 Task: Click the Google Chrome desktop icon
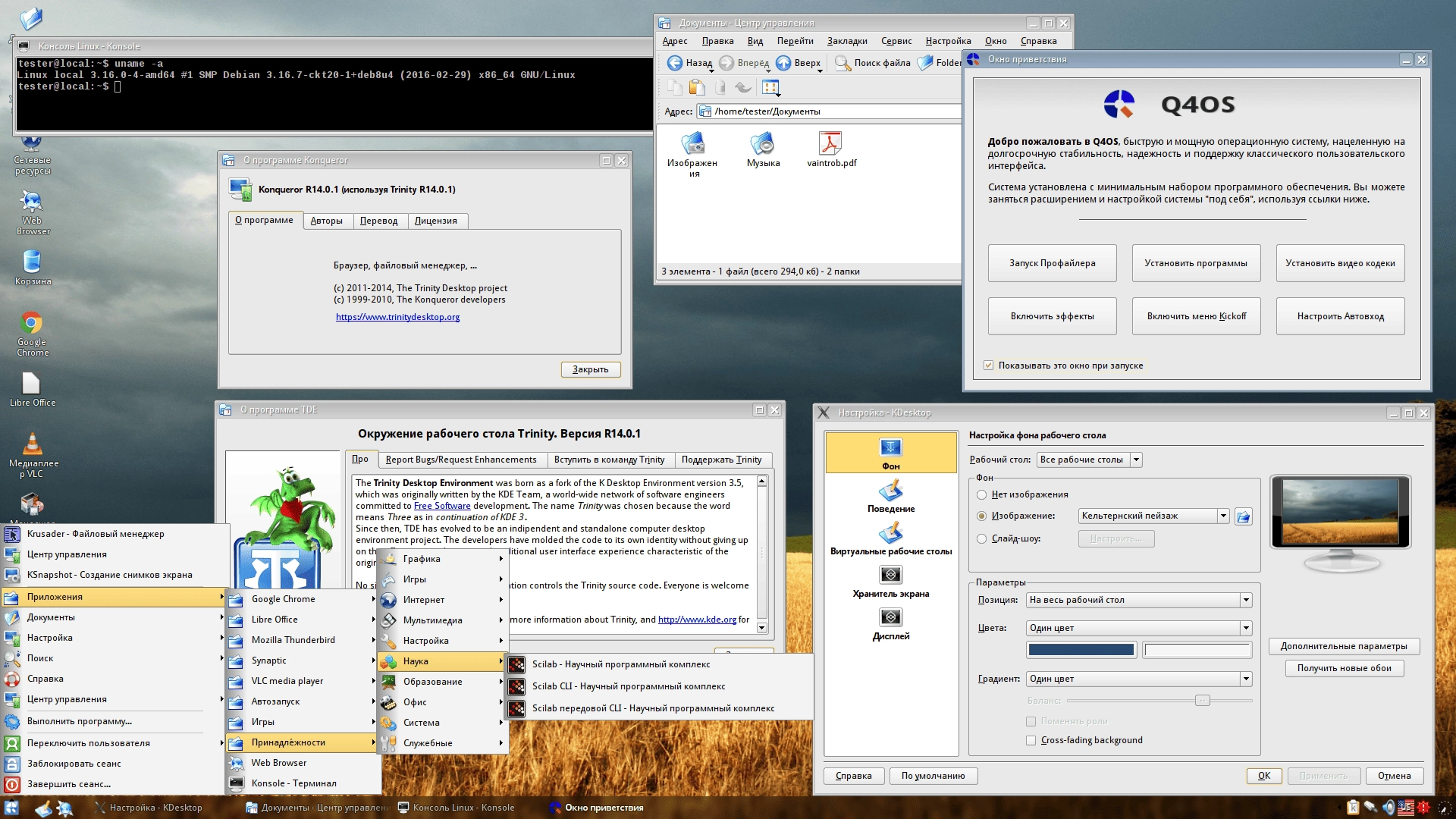coord(32,333)
